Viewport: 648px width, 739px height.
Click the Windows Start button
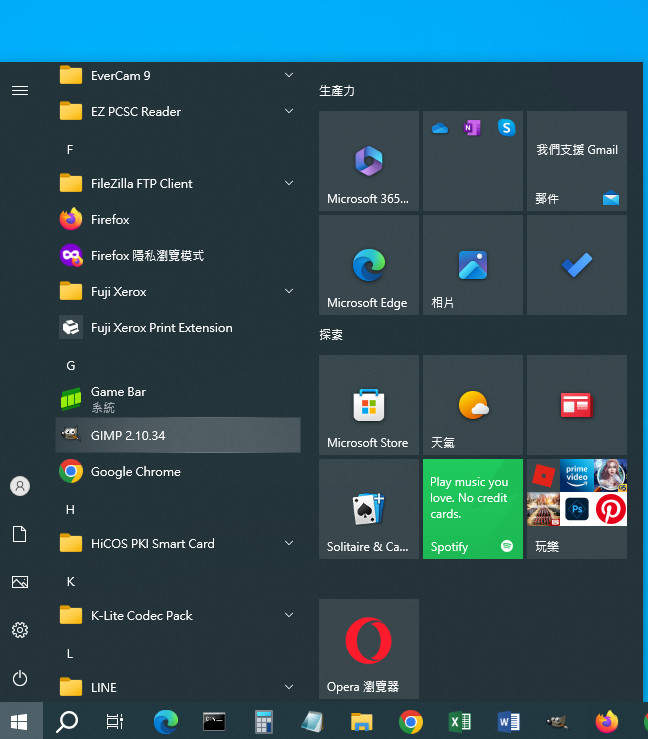click(19, 721)
